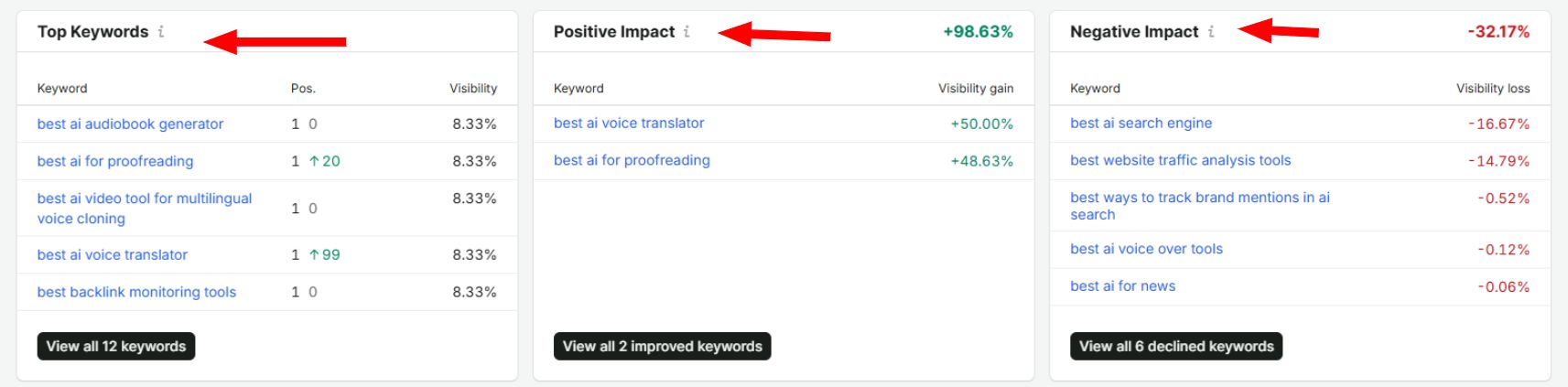The height and width of the screenshot is (387, 1568).
Task: Click the Visibility loss column header
Action: click(1493, 89)
